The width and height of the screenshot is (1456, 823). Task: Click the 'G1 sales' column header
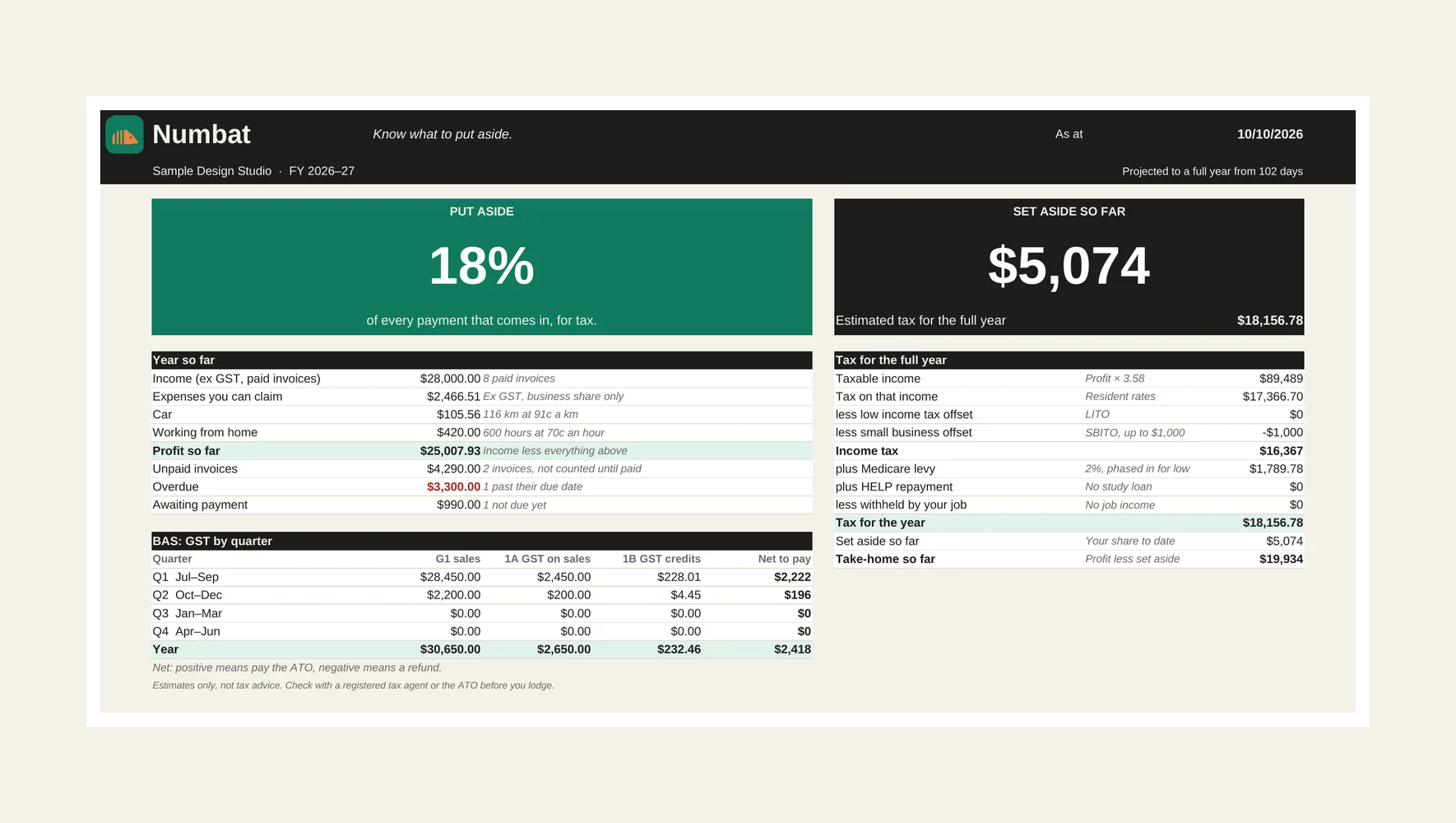[458, 559]
